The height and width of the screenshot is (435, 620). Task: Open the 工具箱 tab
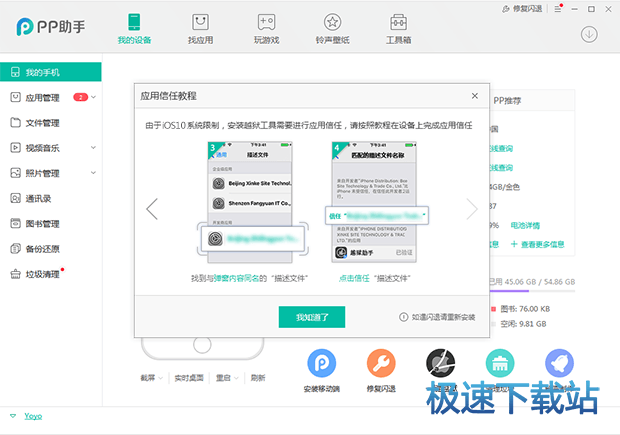point(399,28)
